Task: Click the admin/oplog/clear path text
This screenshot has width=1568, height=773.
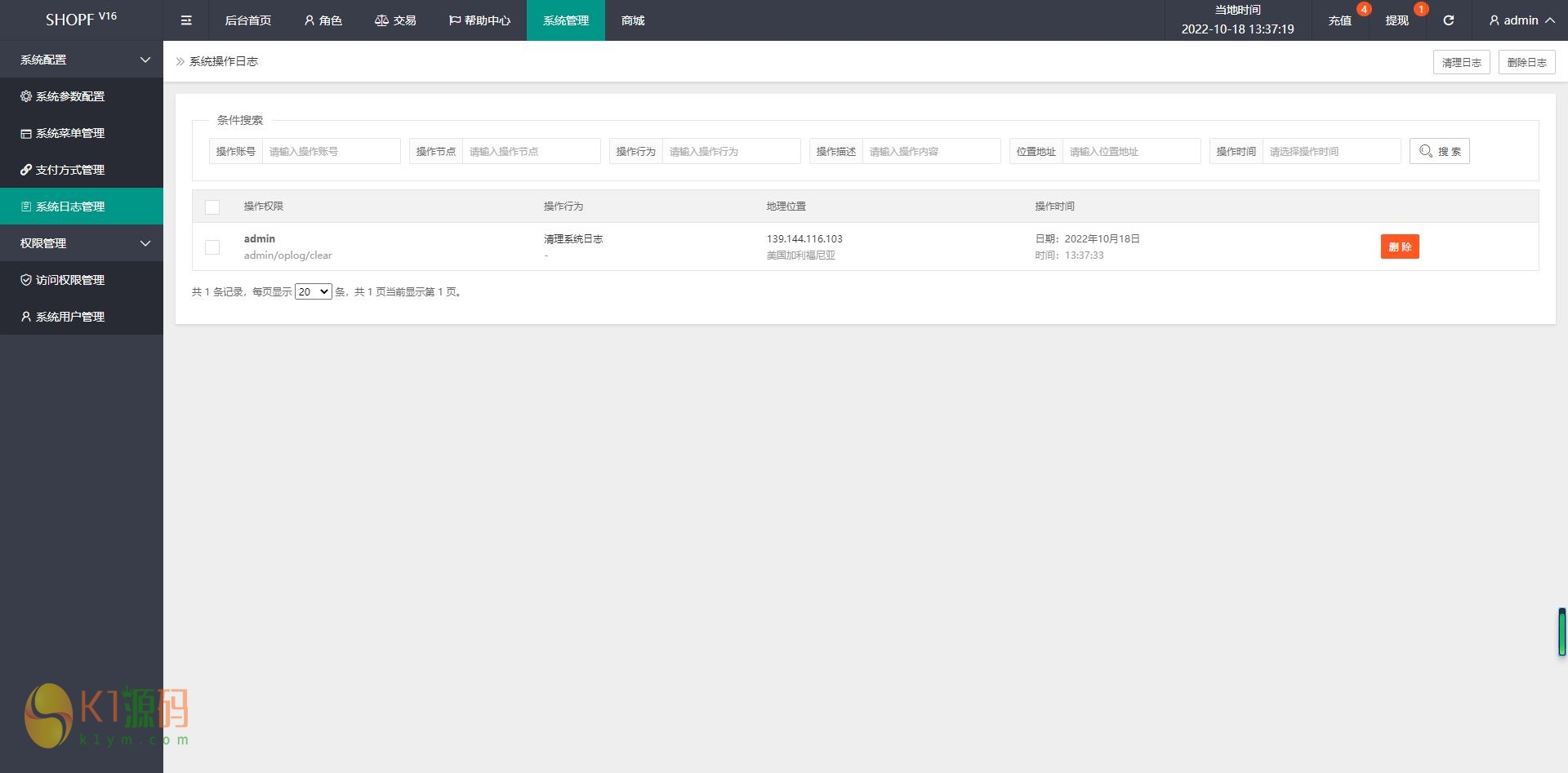Action: tap(287, 255)
